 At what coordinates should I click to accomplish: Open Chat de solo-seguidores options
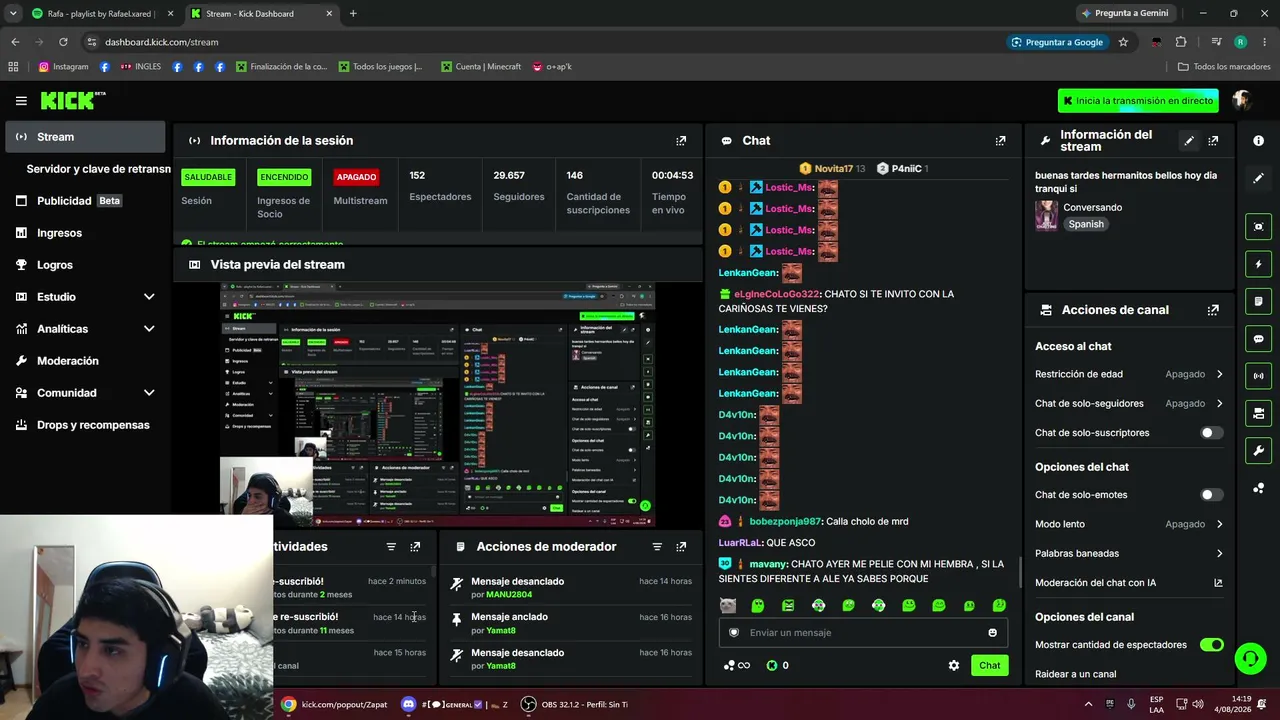1129,403
